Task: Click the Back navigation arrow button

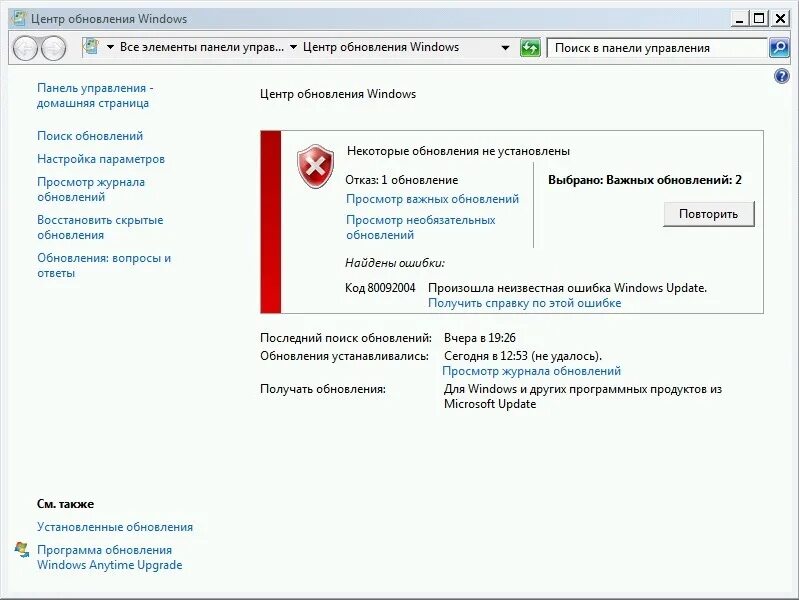Action: 25,48
